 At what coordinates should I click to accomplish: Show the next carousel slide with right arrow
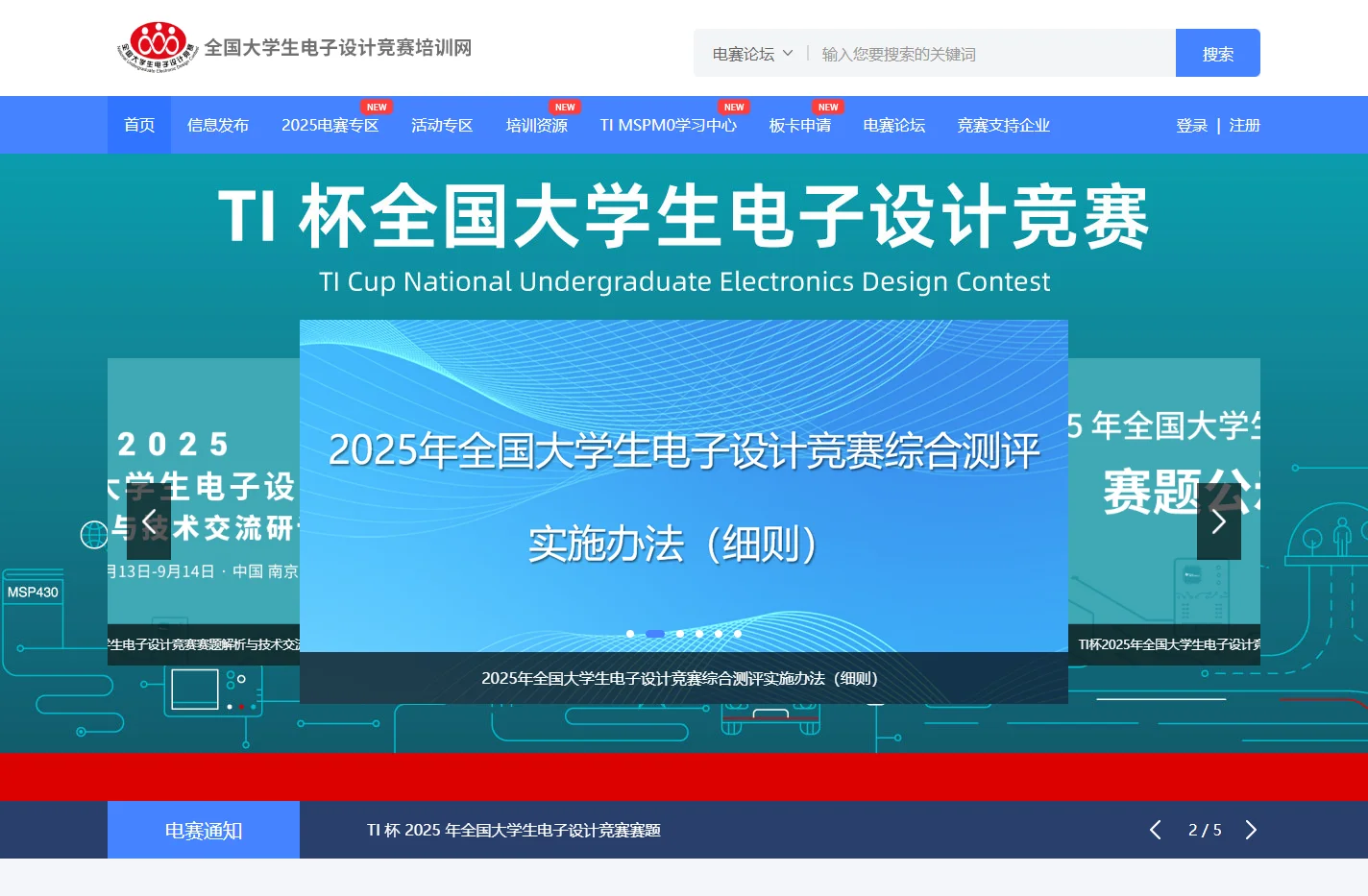tap(1219, 521)
